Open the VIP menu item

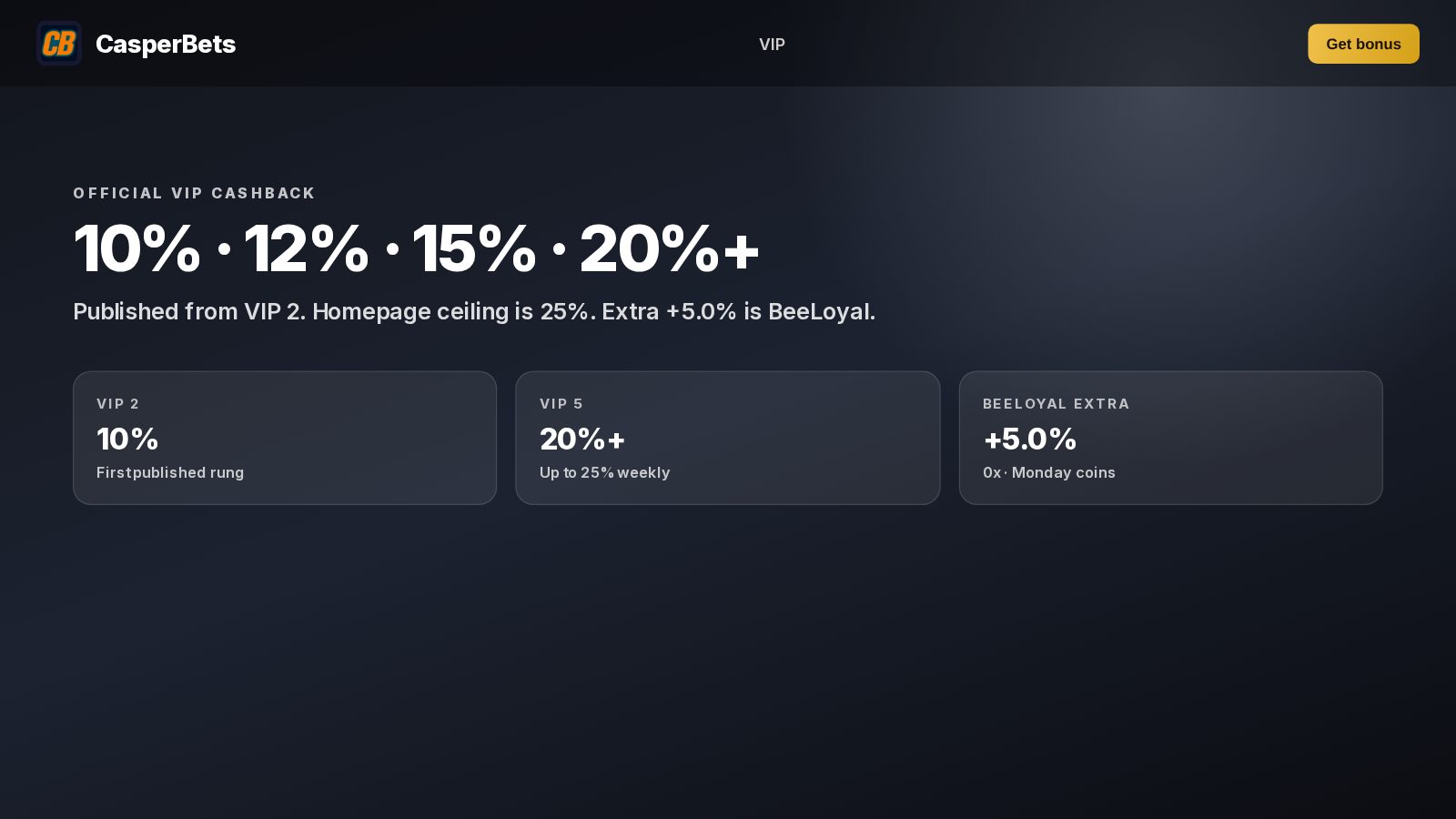(x=772, y=44)
